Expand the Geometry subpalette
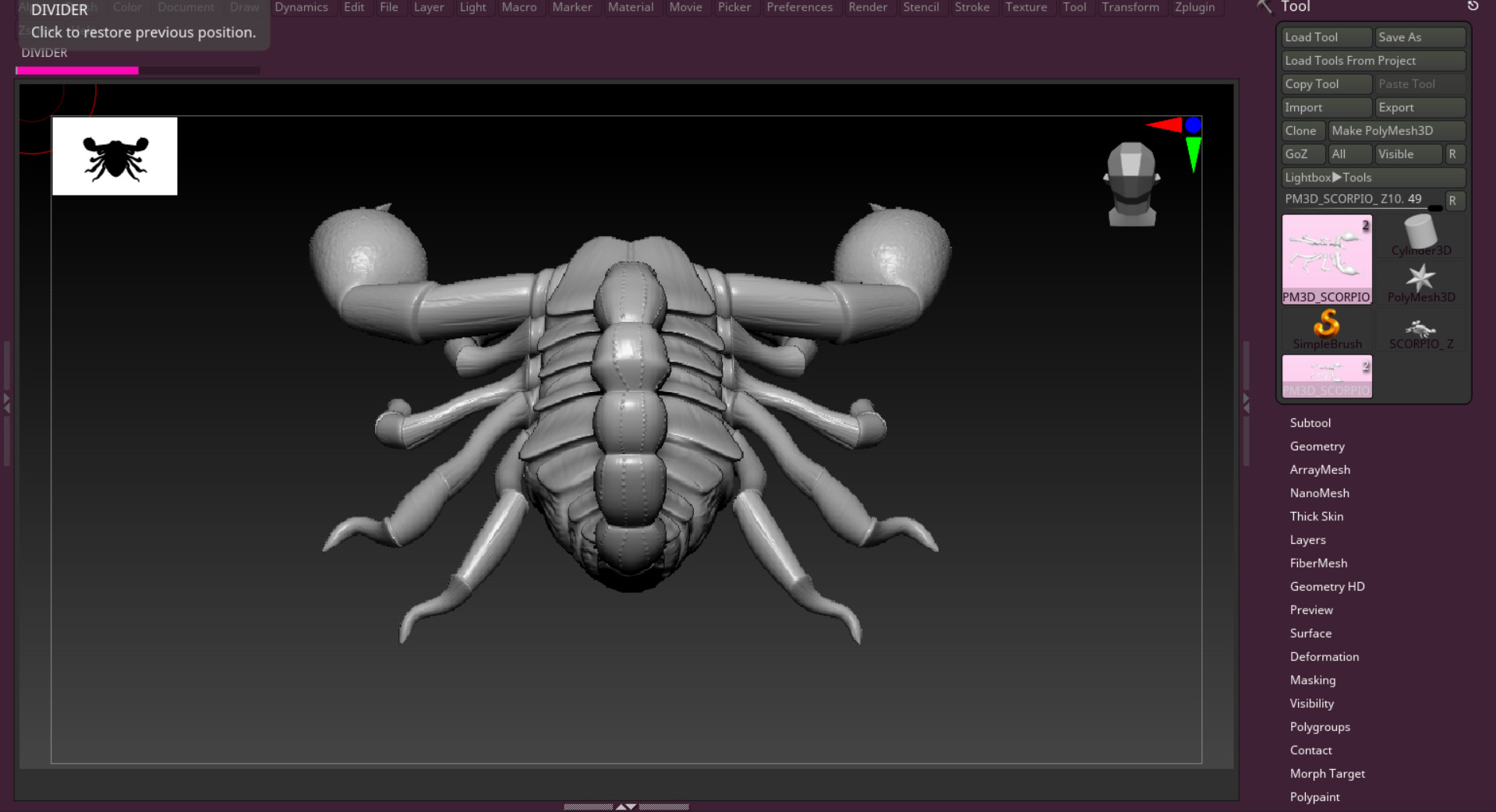The height and width of the screenshot is (812, 1496). coord(1317,447)
